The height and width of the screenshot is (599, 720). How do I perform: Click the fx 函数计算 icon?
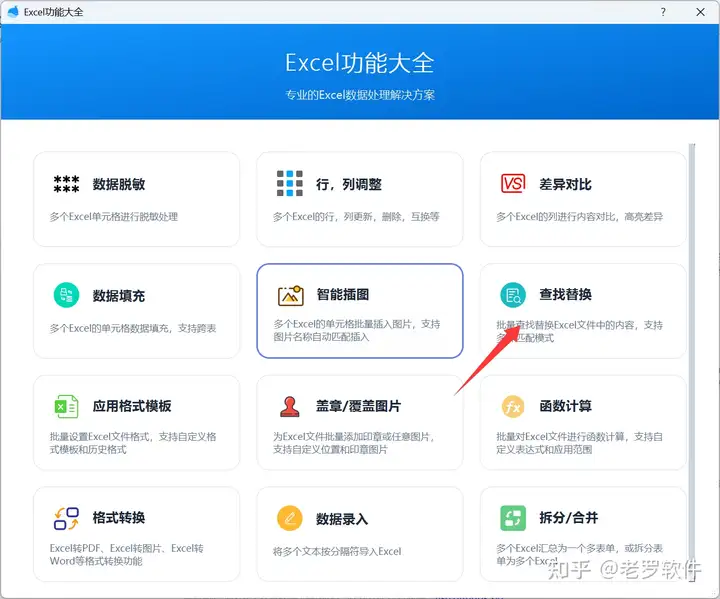tap(513, 407)
